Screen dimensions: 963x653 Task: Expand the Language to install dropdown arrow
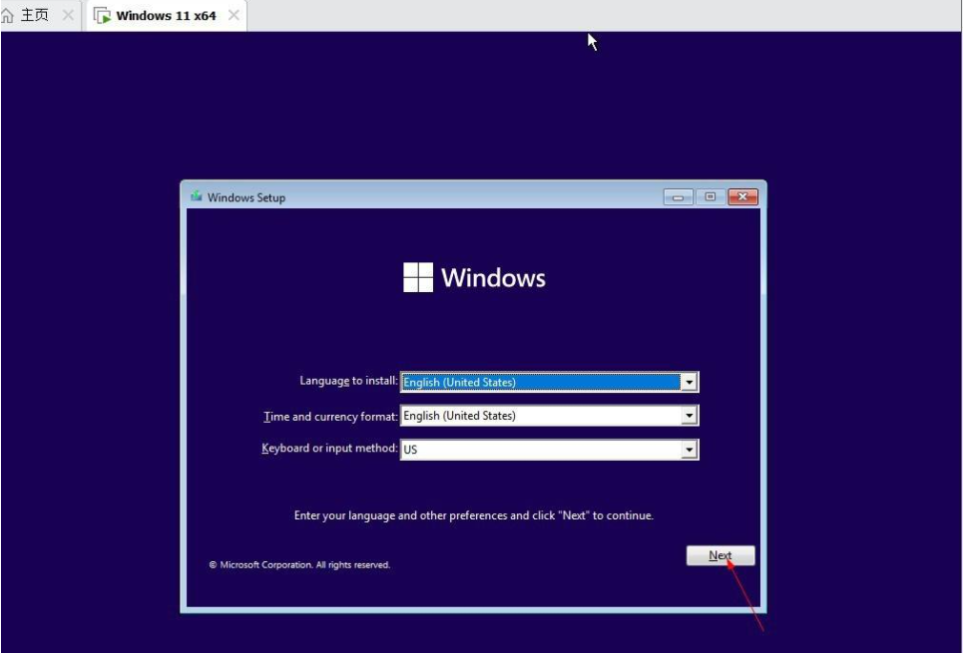(x=688, y=383)
